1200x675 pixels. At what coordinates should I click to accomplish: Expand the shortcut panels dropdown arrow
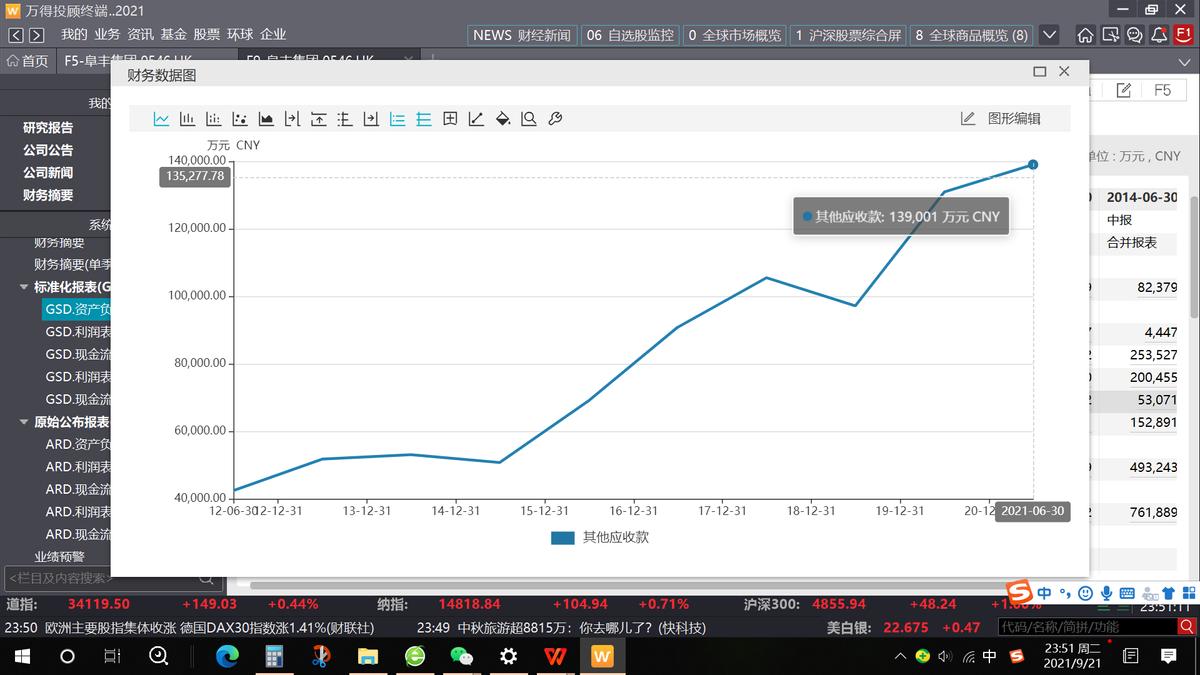[1049, 35]
